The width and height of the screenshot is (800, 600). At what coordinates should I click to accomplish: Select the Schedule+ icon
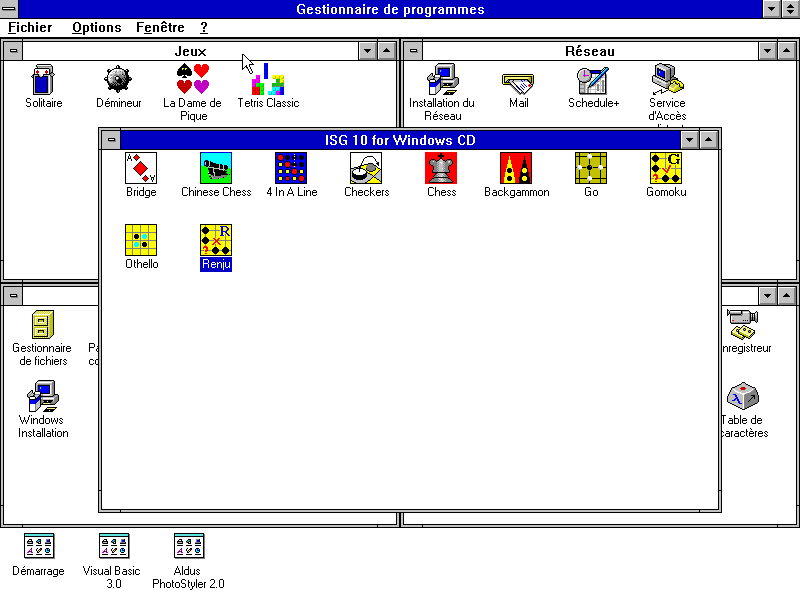tap(593, 80)
